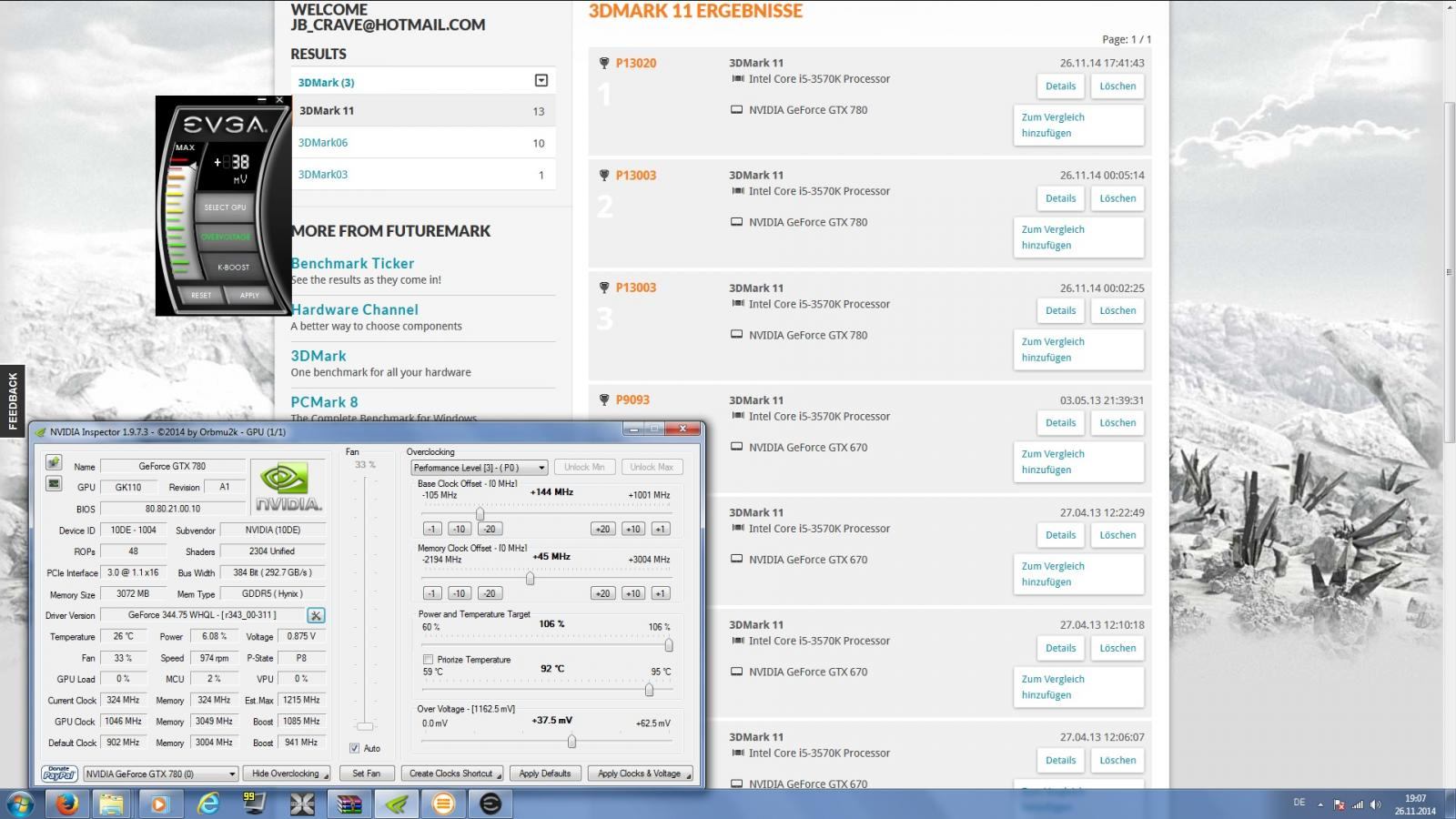Click SELECT GPU in the EVGA tool
The image size is (1456, 819).
coord(225,207)
